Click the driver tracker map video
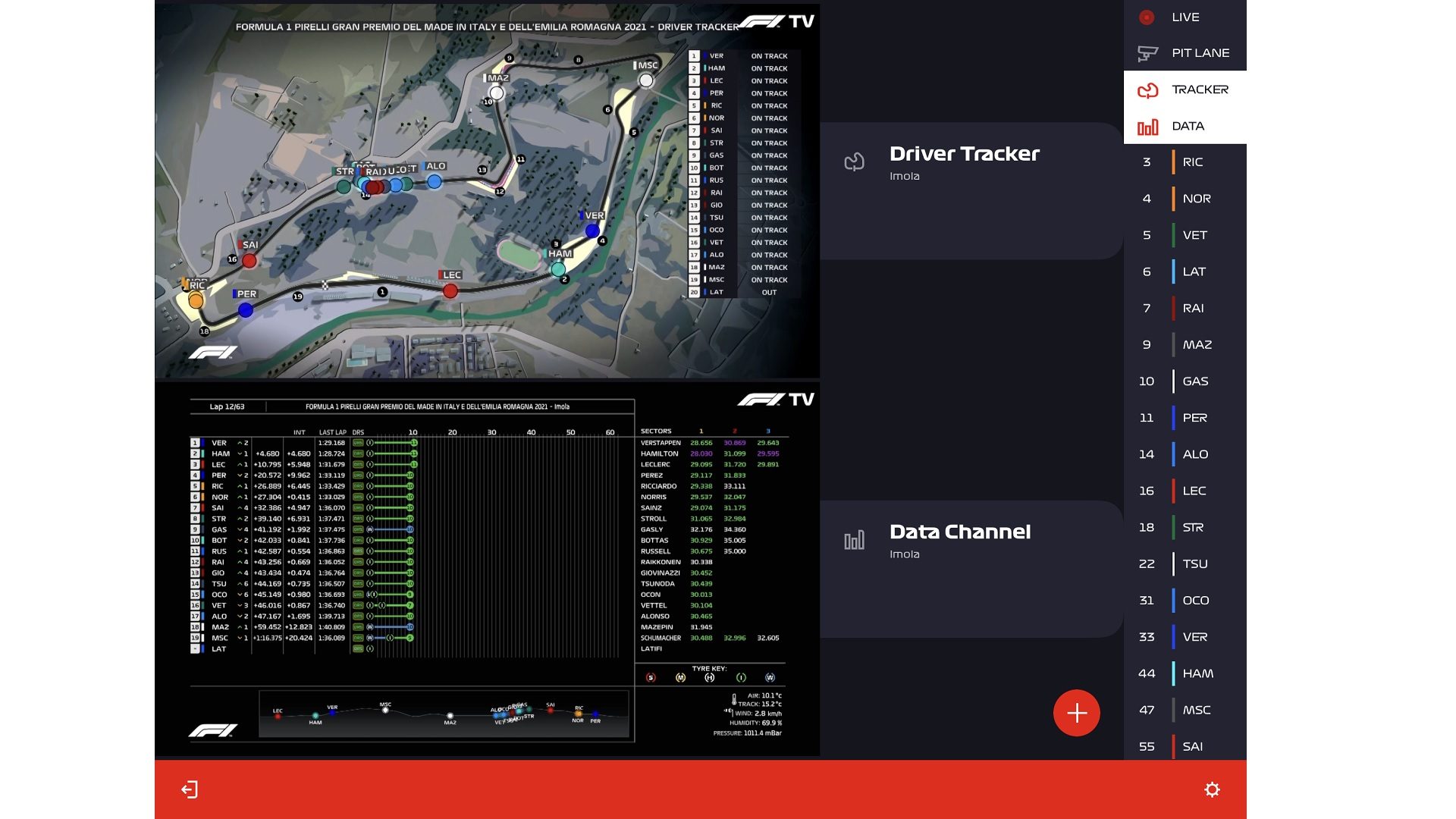The image size is (1456, 819). (x=487, y=190)
